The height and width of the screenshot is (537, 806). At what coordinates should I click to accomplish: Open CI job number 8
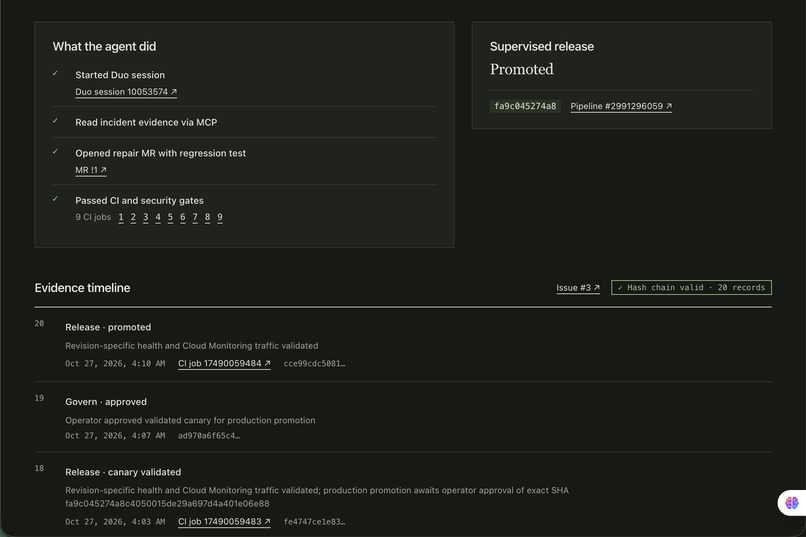[207, 217]
